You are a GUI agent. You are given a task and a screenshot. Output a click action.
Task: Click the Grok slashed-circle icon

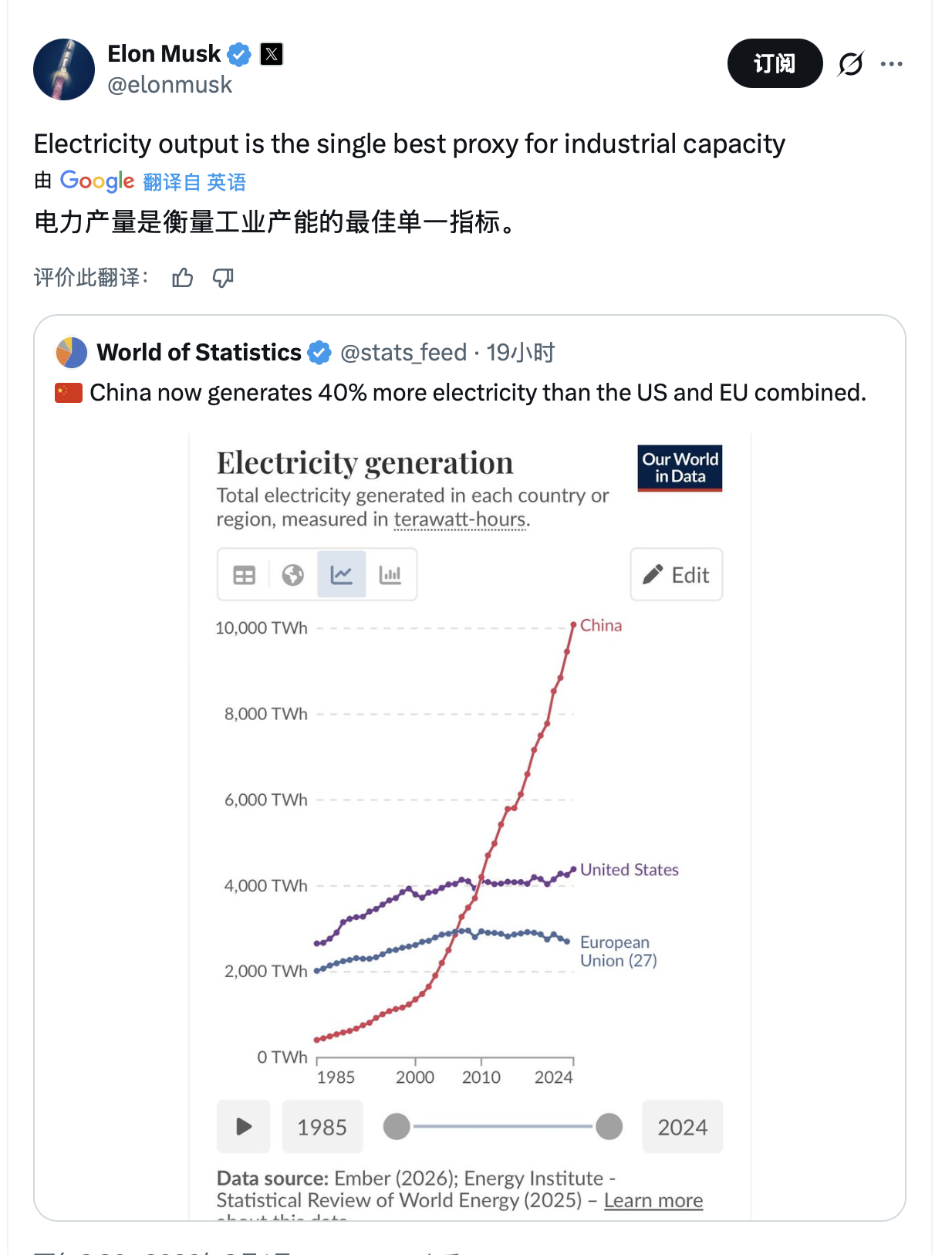(851, 64)
